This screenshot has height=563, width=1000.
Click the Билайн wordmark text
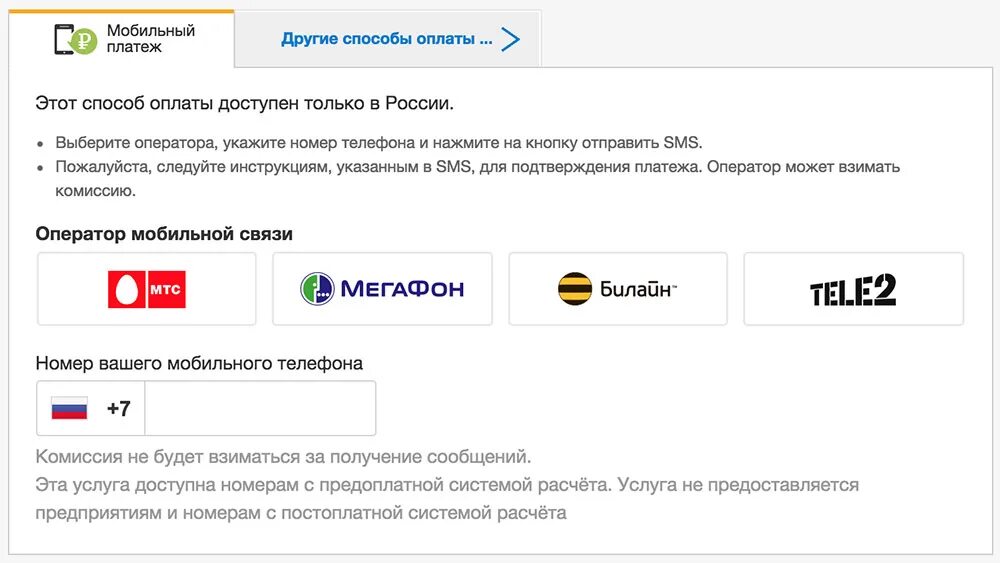coord(638,290)
